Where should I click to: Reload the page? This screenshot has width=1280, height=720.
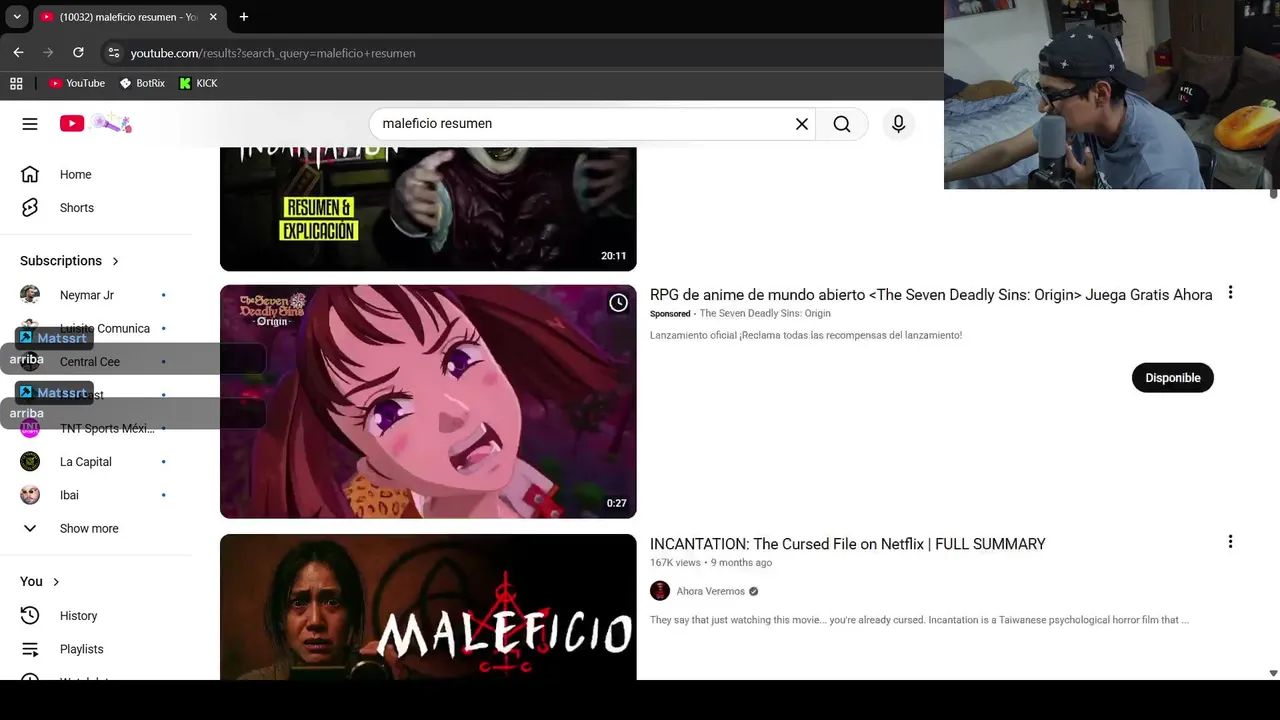click(x=78, y=53)
